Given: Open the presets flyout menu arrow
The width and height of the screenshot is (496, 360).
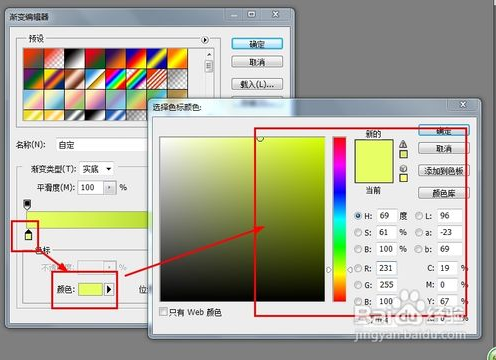Looking at the screenshot, I should (x=205, y=40).
